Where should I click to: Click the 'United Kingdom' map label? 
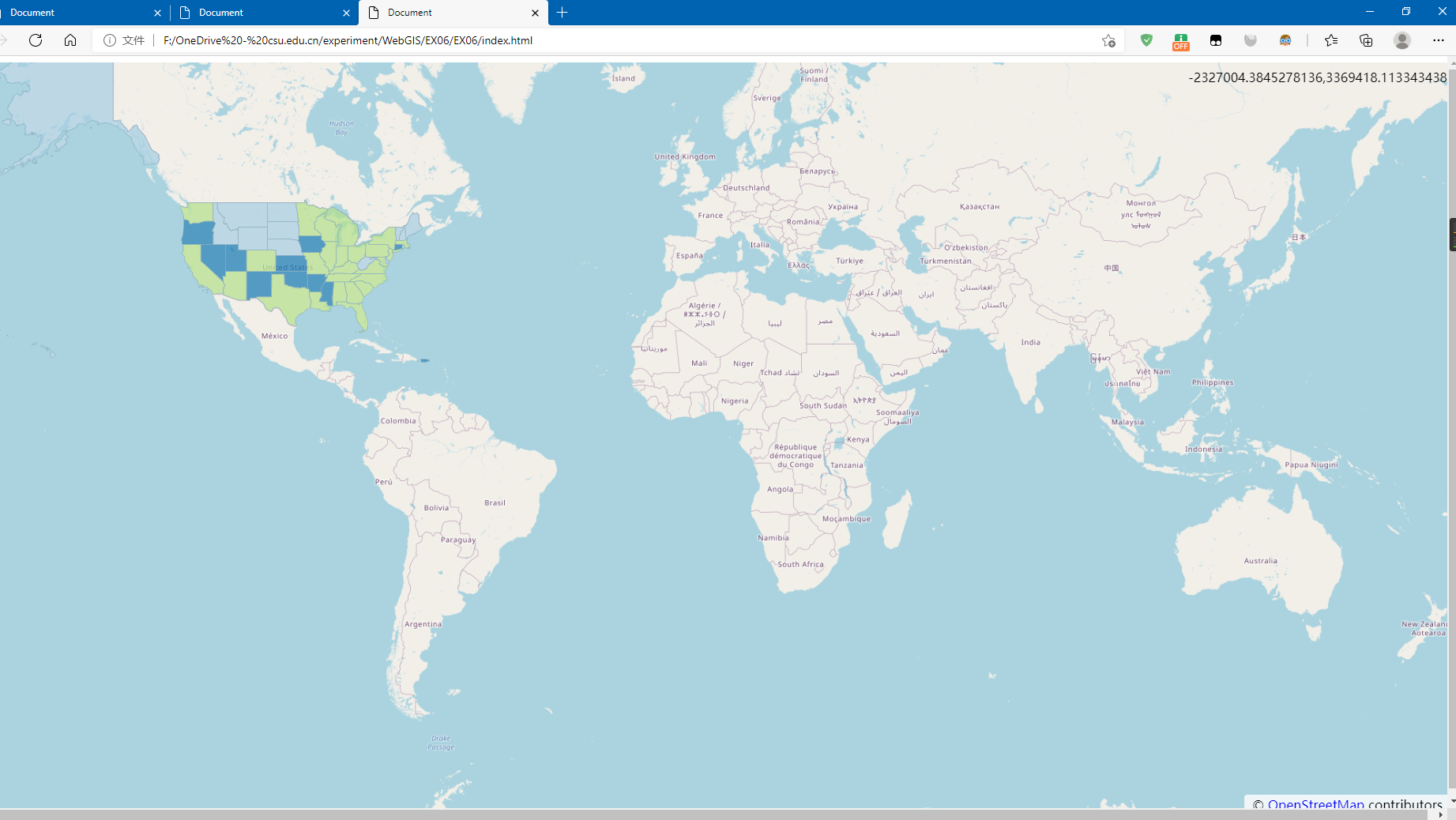pyautogui.click(x=684, y=156)
